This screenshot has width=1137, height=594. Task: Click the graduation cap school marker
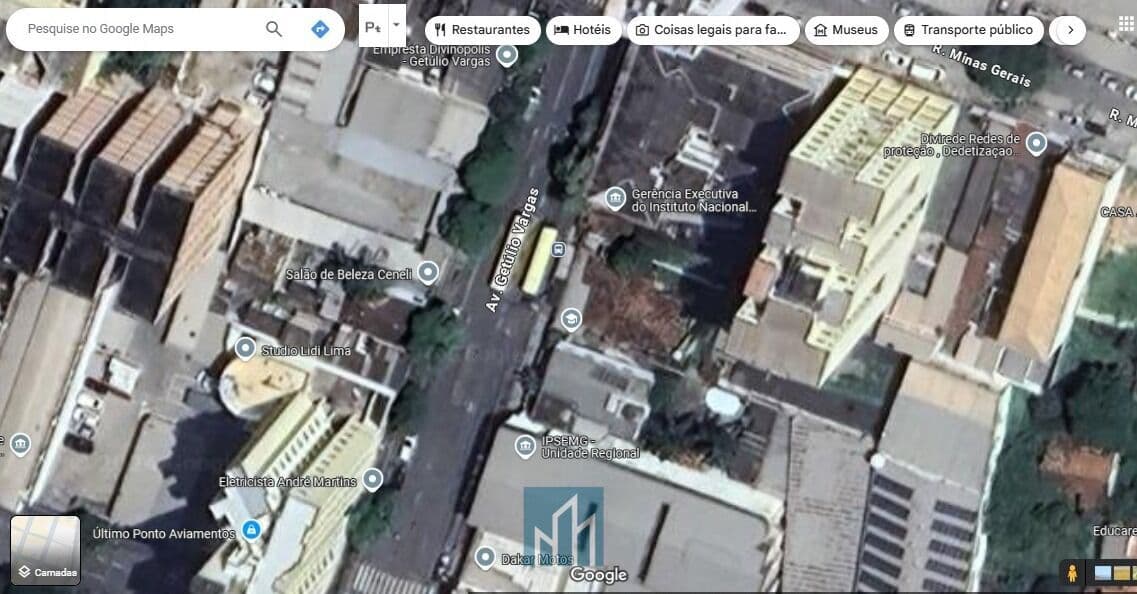coord(571,319)
